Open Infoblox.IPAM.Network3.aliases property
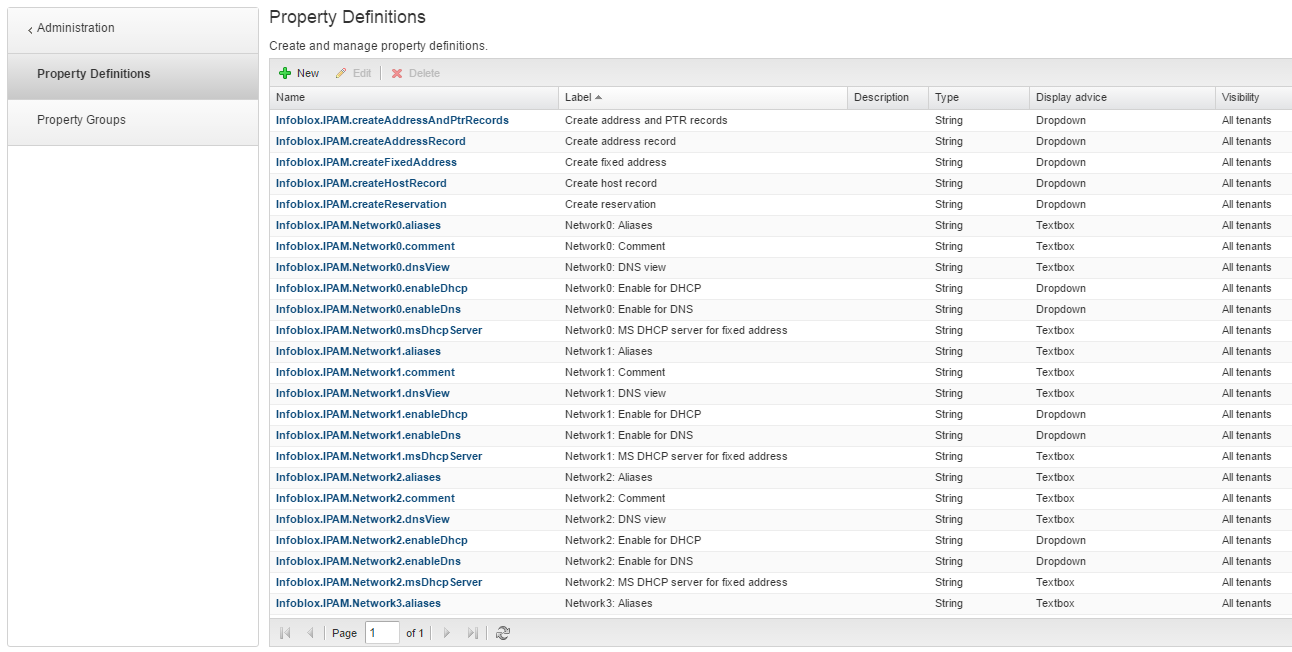 (358, 603)
